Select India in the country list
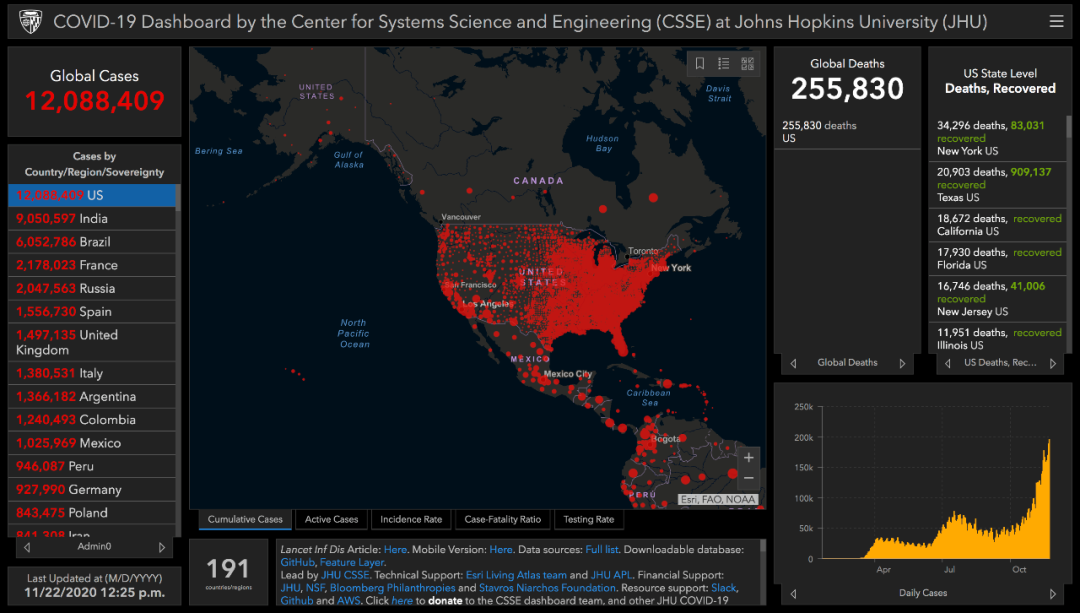Viewport: 1080px width, 613px height. tap(92, 218)
